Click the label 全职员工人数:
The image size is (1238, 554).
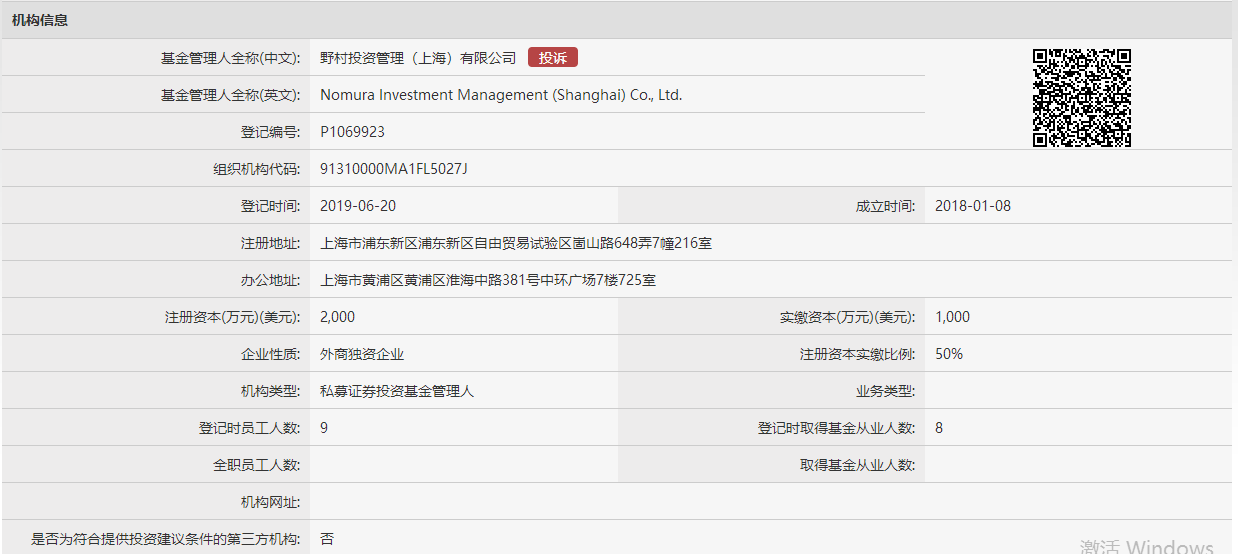(257, 465)
